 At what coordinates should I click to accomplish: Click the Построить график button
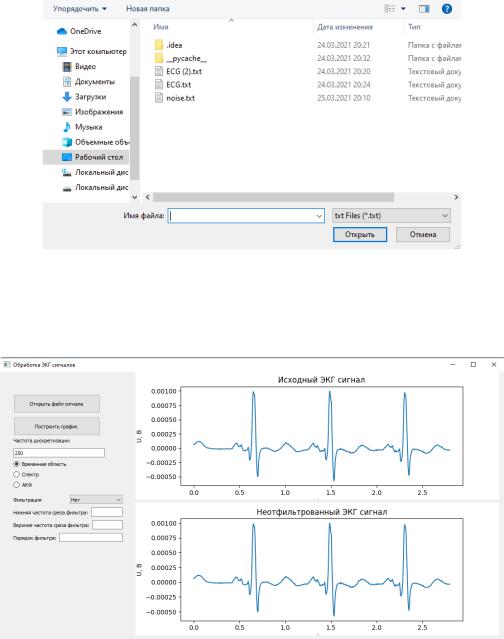(57, 426)
